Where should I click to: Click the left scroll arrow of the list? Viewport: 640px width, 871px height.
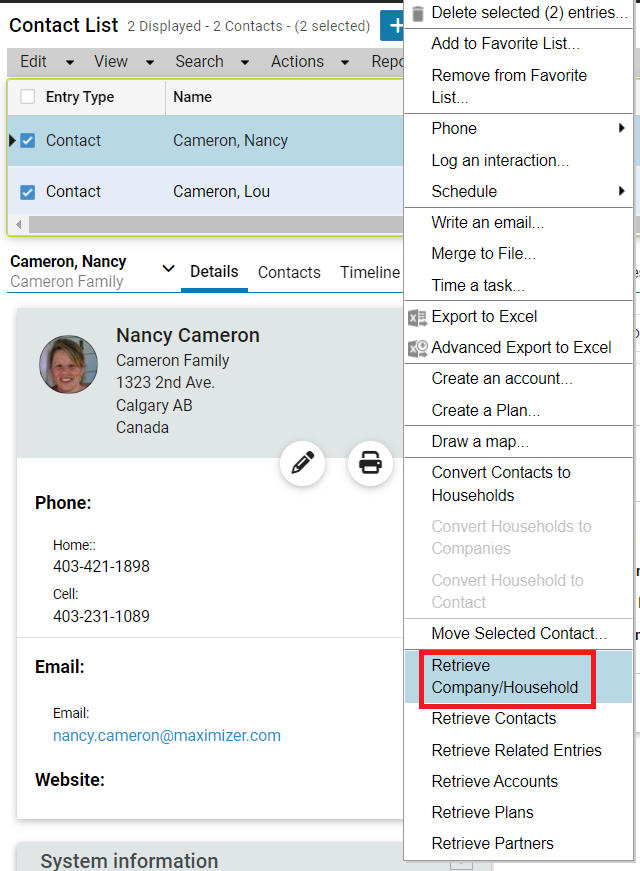(19, 224)
